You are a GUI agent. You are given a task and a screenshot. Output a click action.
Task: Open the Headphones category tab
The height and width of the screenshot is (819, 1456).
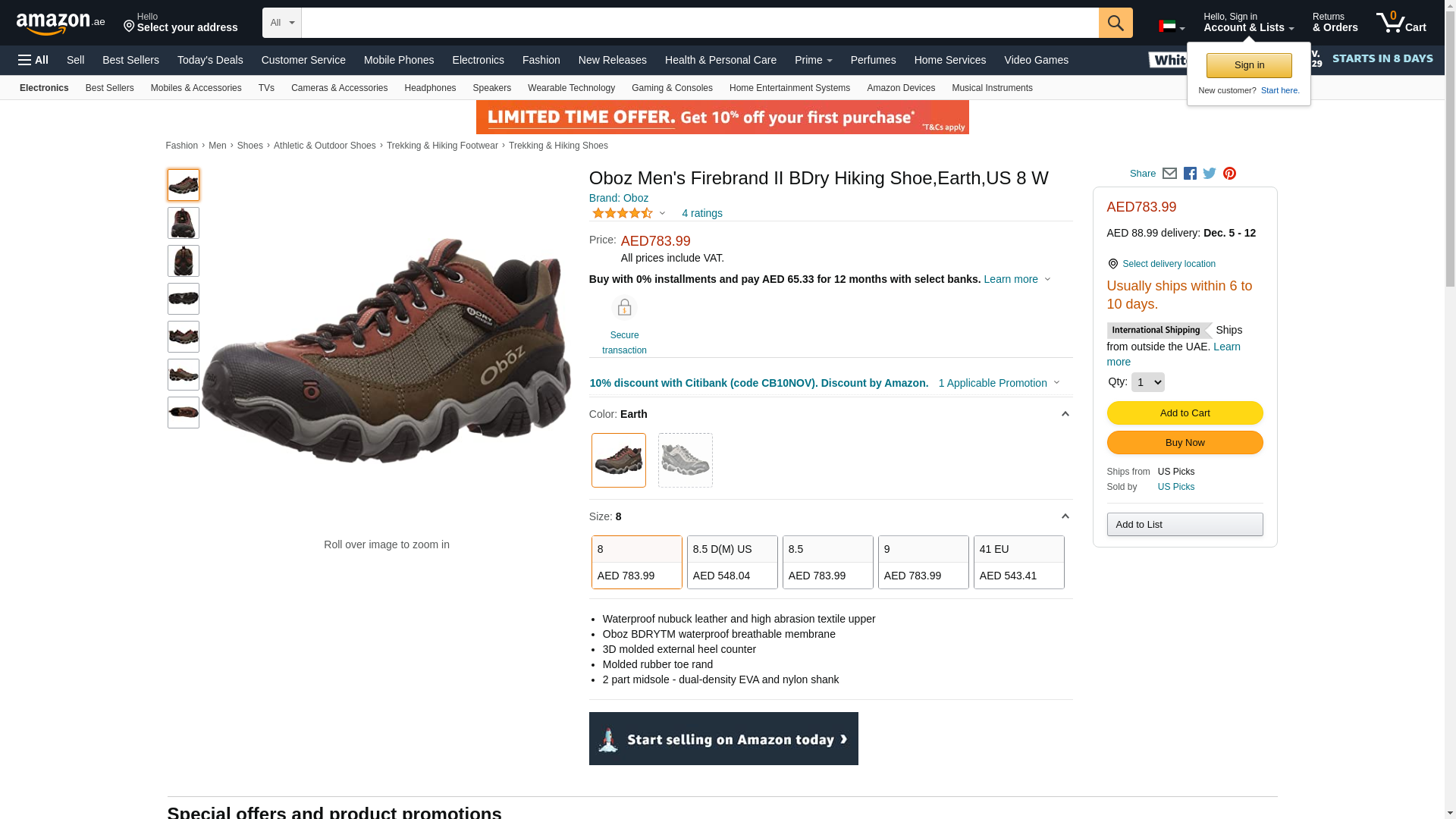pyautogui.click(x=430, y=88)
